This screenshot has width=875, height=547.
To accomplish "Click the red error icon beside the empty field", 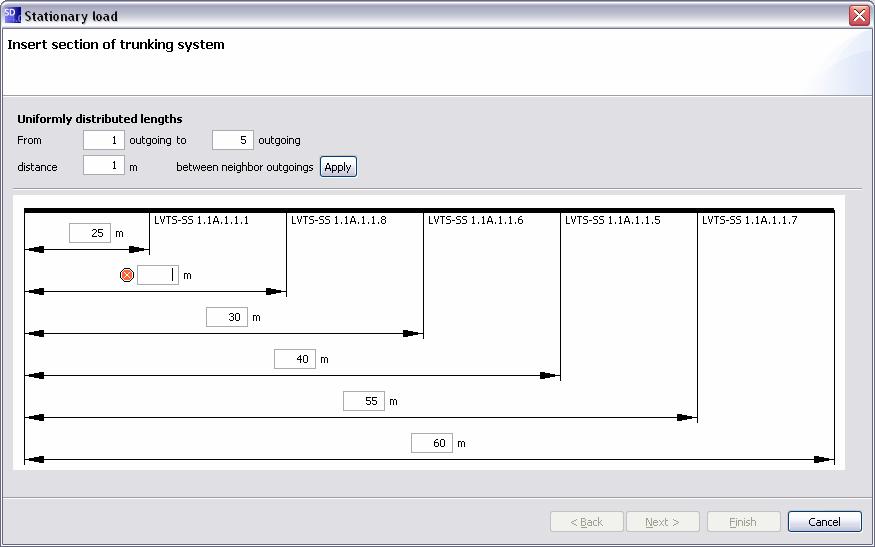I will click(127, 275).
